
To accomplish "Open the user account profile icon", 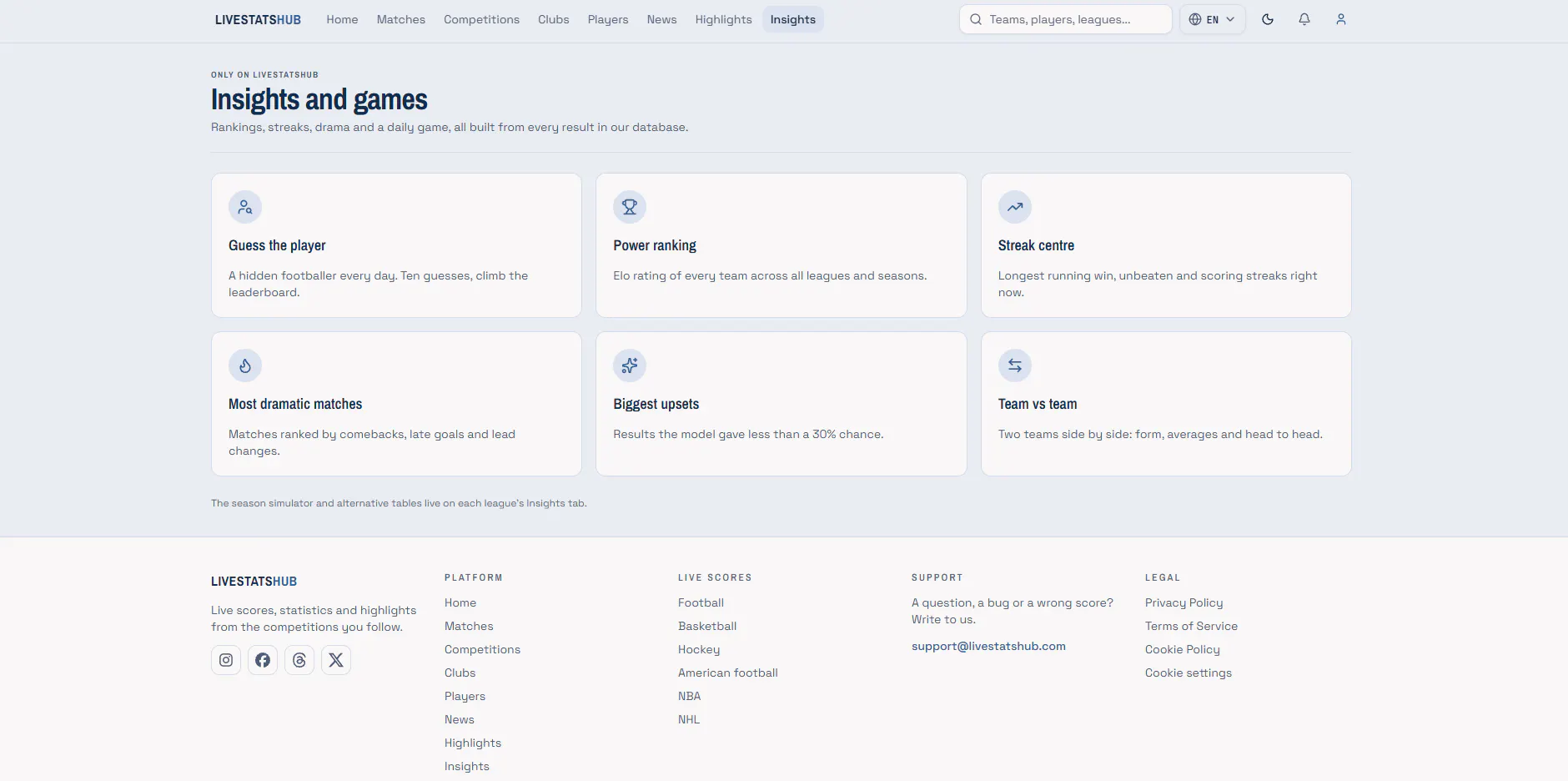I will pyautogui.click(x=1341, y=19).
